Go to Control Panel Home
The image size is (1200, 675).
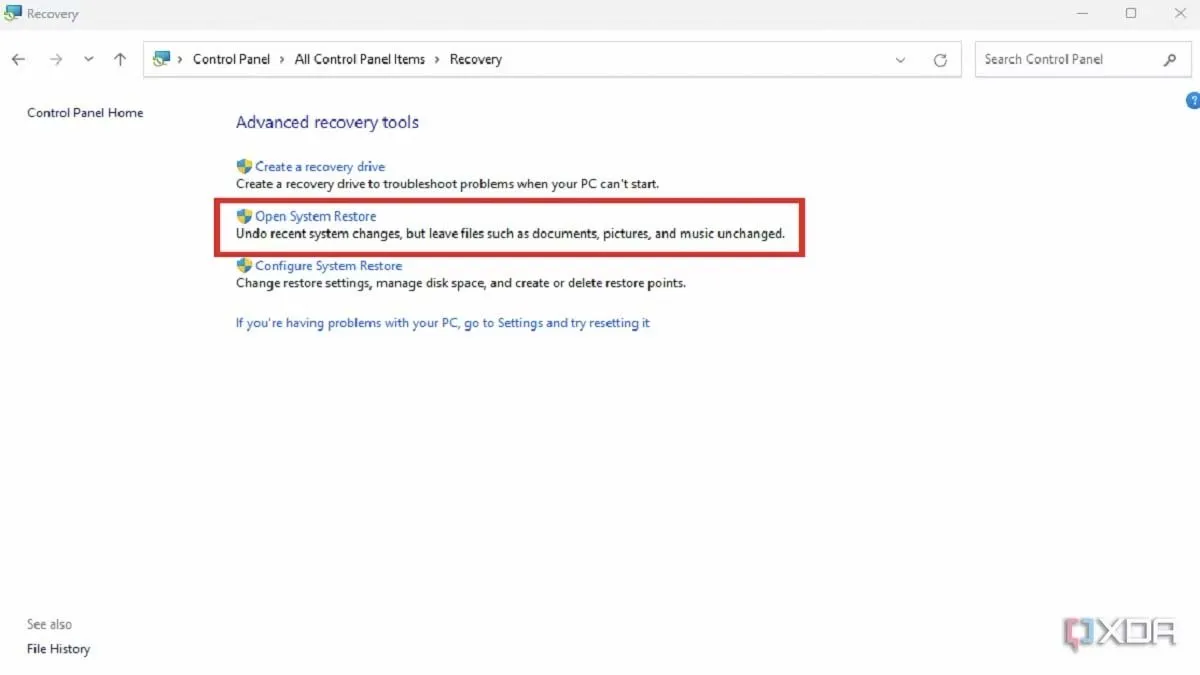pyautogui.click(x=85, y=113)
